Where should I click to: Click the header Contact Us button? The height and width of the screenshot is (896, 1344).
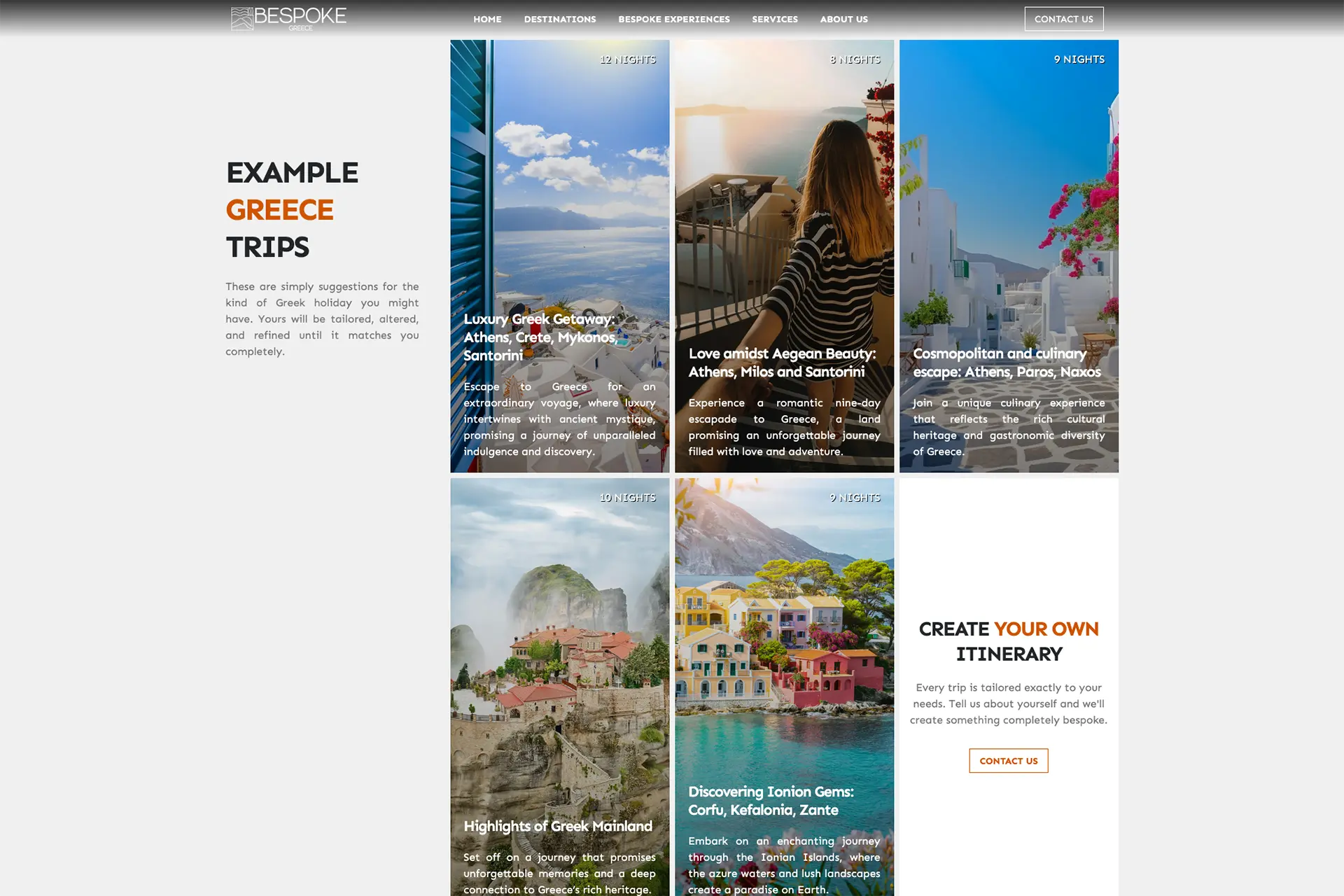pos(1063,19)
